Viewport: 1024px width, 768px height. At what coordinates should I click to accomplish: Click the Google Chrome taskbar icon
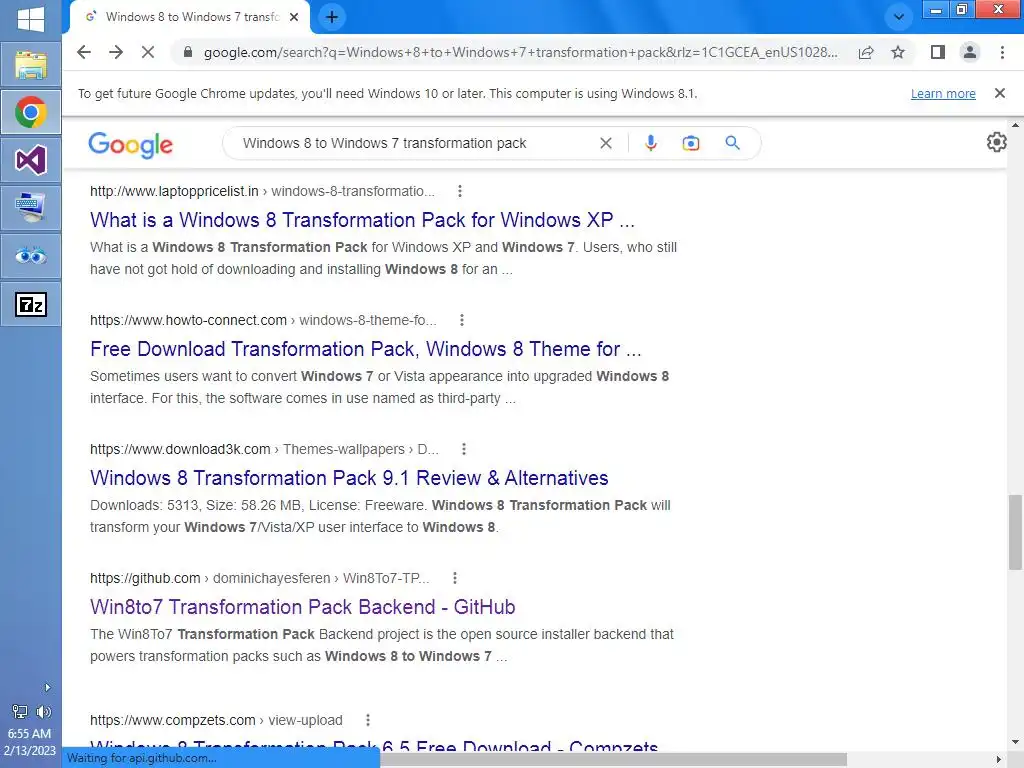pyautogui.click(x=31, y=112)
